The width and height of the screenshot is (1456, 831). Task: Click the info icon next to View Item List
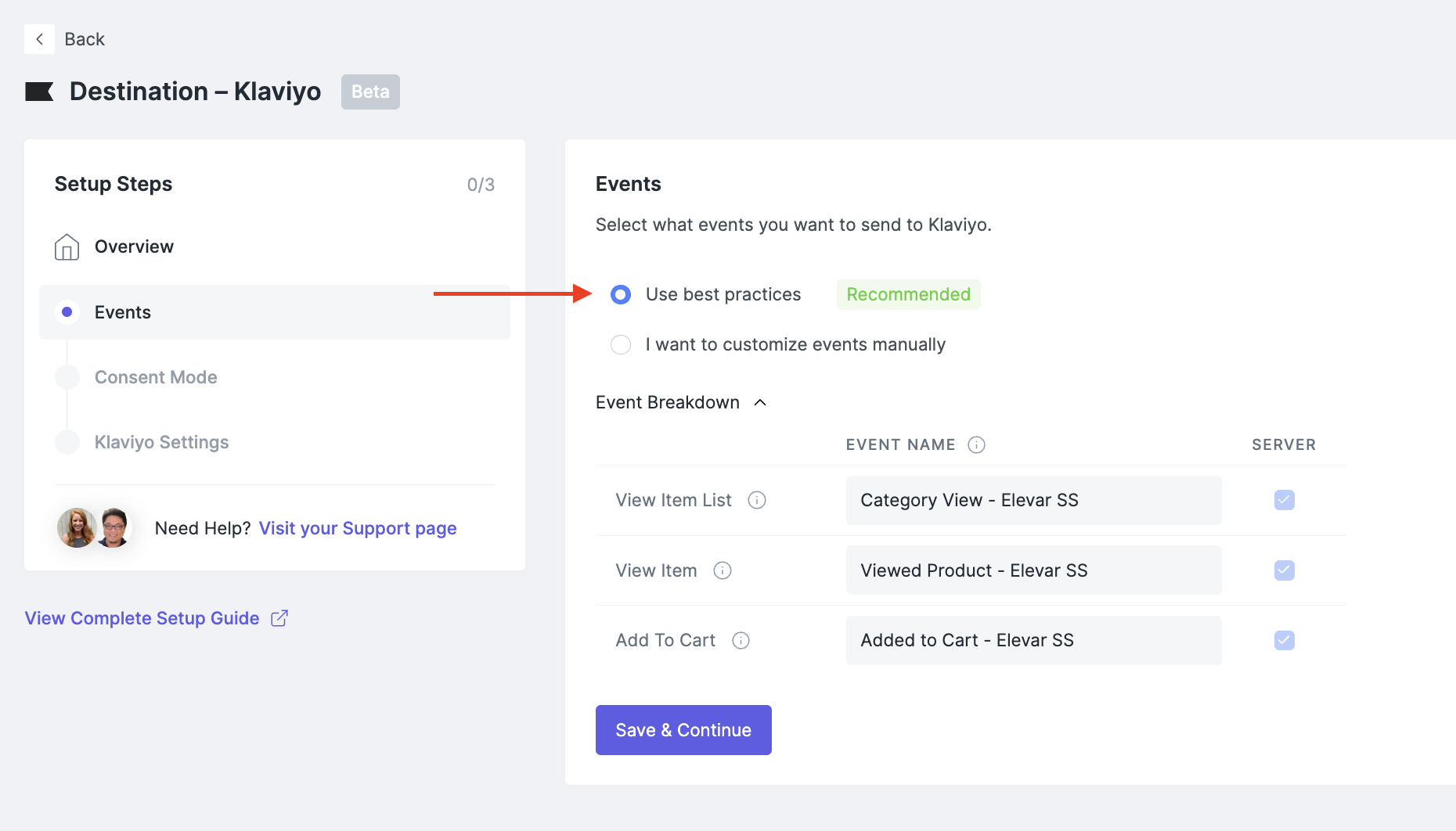point(757,500)
